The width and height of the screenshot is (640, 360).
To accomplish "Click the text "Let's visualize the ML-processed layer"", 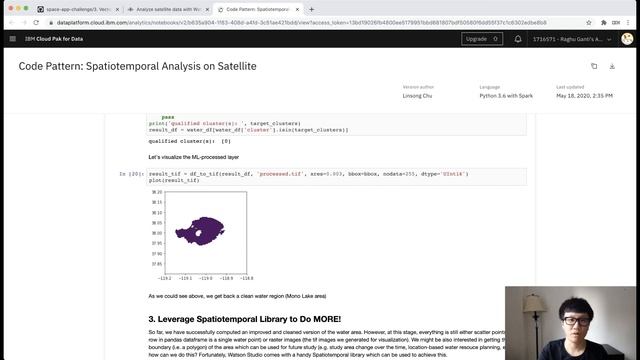I will 193,157.
